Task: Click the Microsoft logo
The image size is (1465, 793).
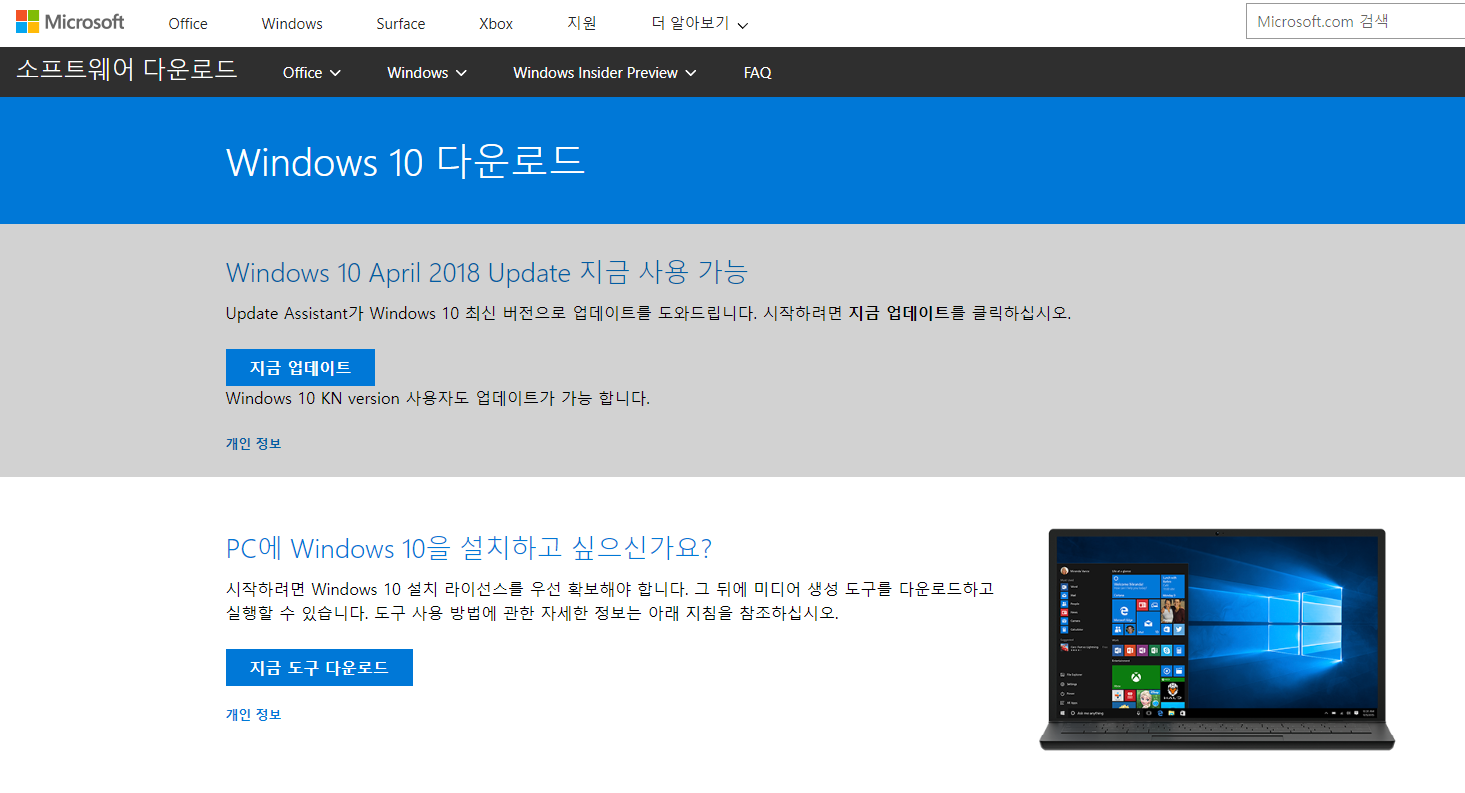Action: tap(70, 22)
